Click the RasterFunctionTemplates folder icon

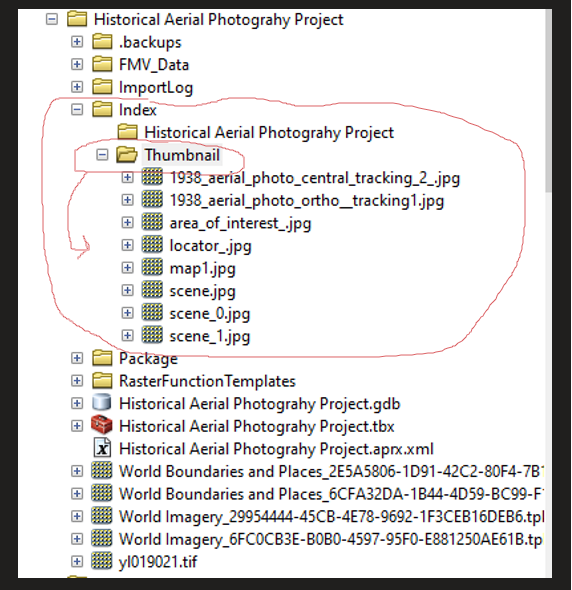coord(102,380)
